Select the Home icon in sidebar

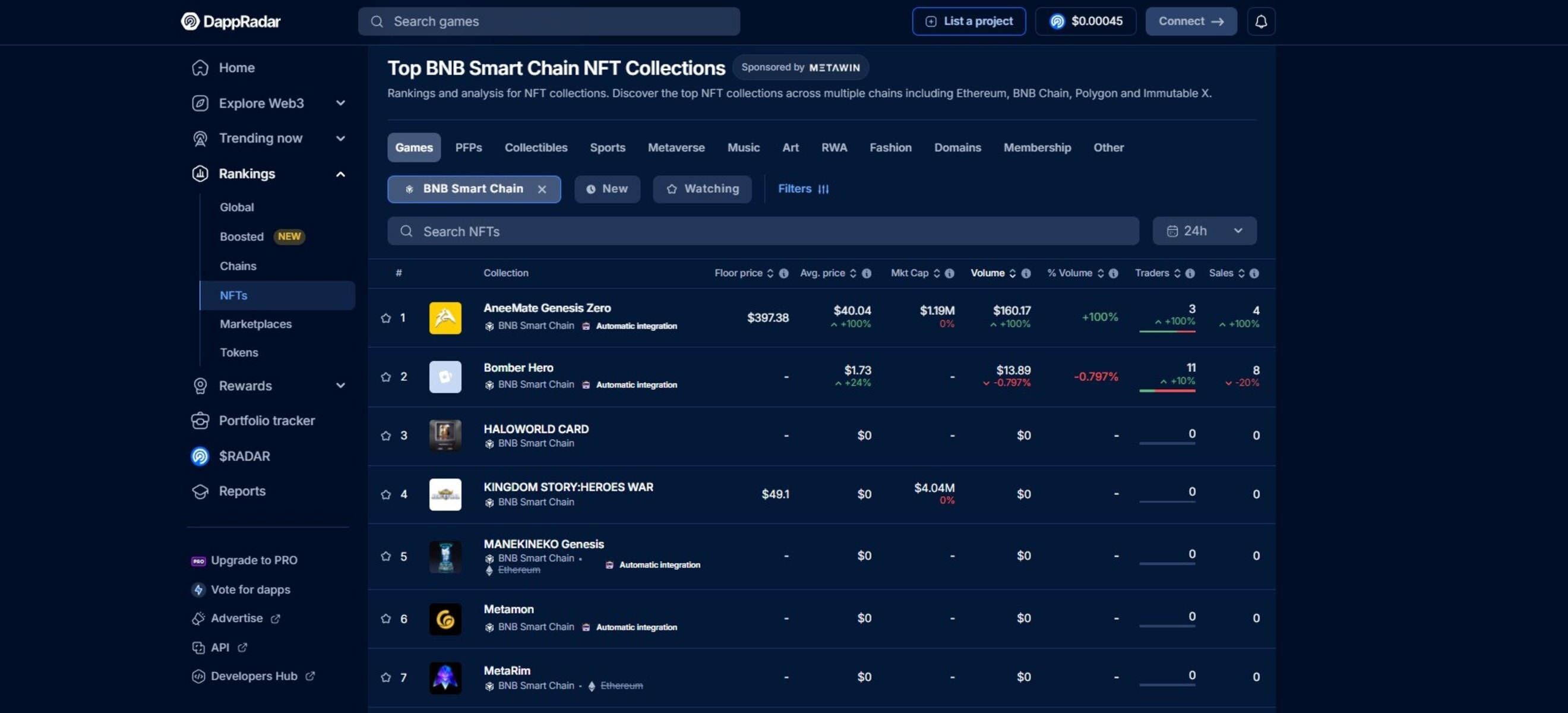coord(200,68)
